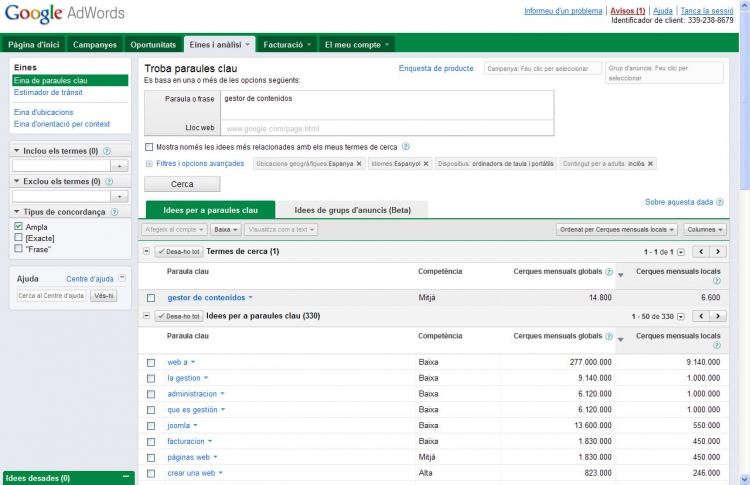Click Google AdWords logo
The width and height of the screenshot is (750, 485).
[x=65, y=13]
